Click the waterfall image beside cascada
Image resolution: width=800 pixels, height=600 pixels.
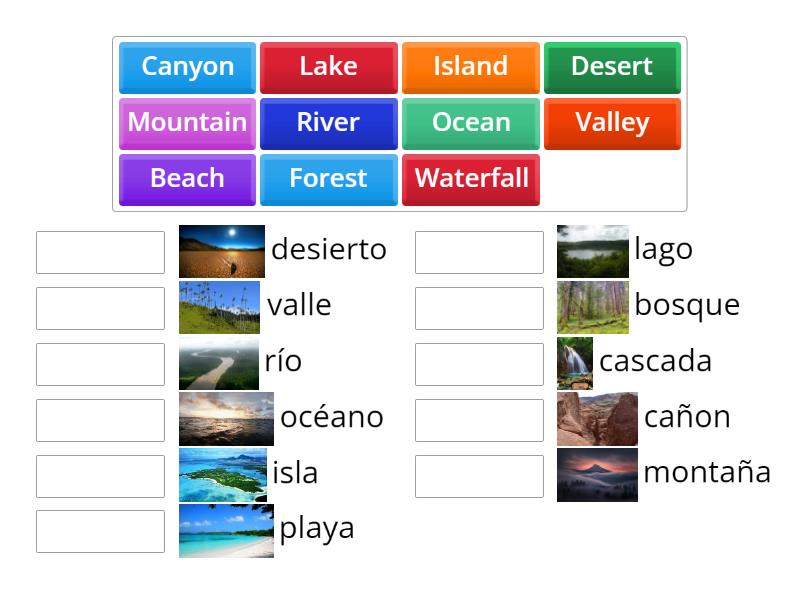(x=574, y=363)
